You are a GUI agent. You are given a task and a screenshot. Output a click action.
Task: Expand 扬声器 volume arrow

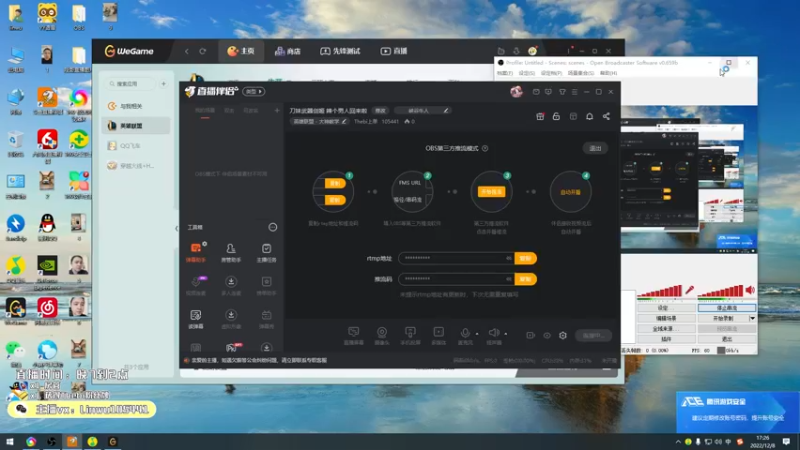click(506, 334)
